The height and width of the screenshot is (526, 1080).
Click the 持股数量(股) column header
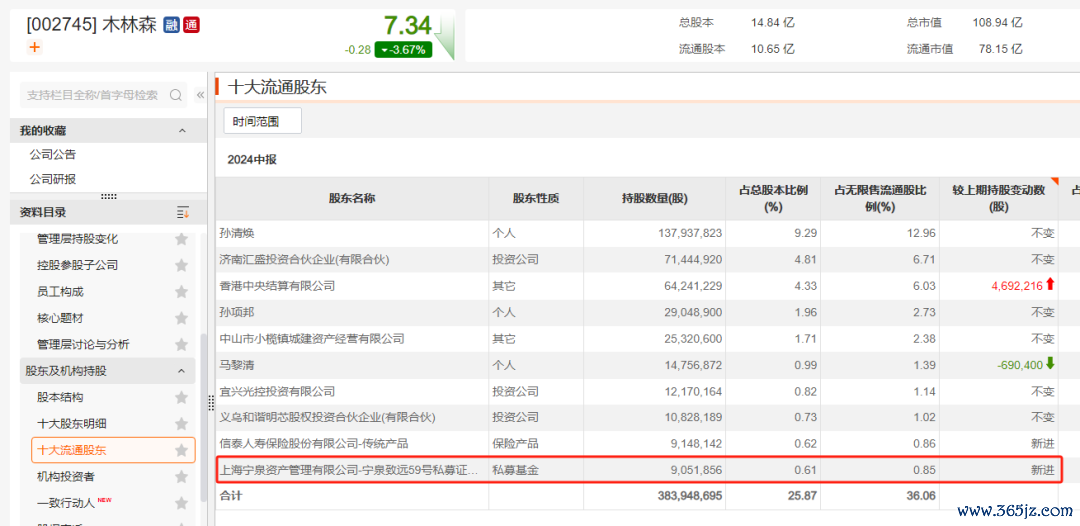point(654,198)
